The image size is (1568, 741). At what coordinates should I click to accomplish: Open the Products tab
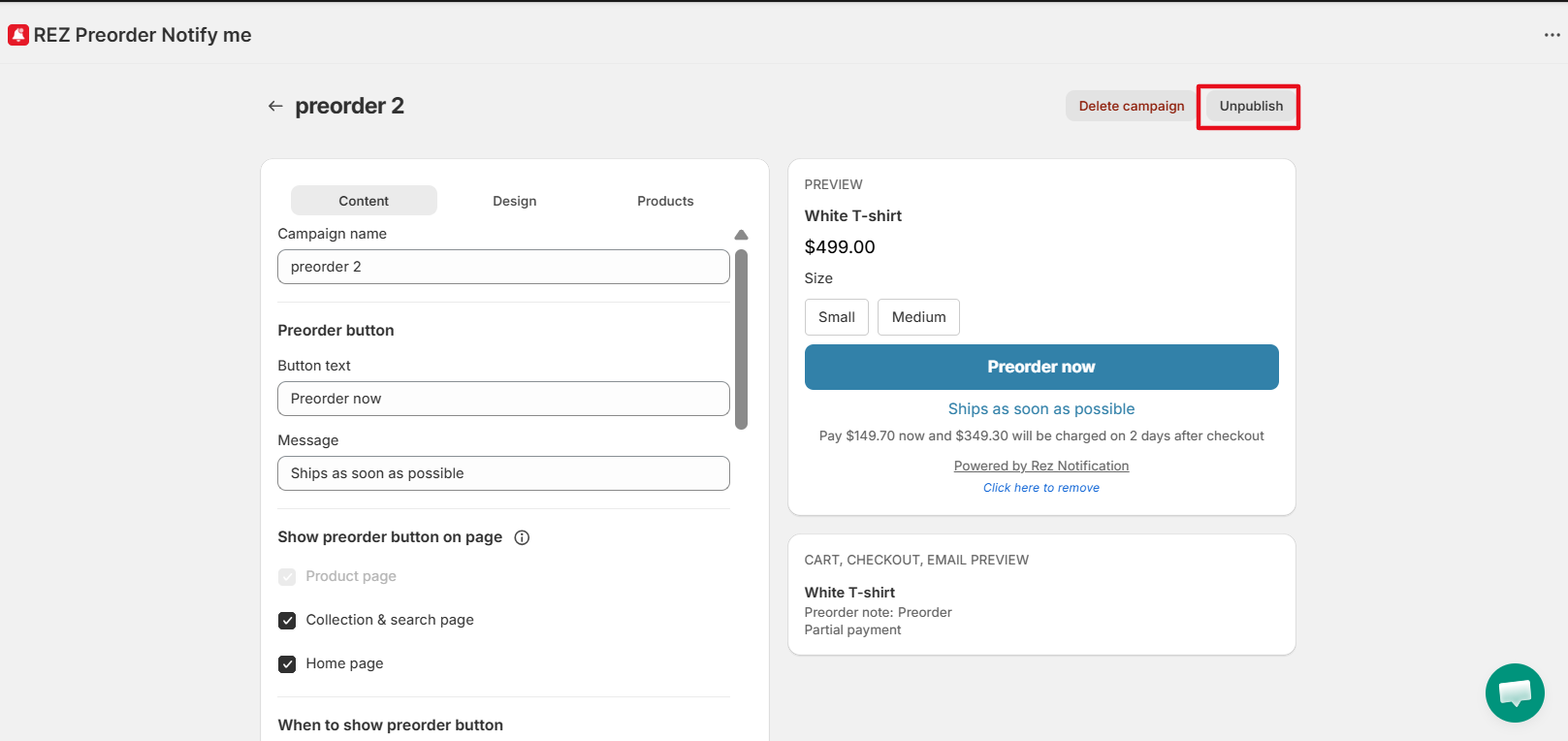tap(665, 201)
